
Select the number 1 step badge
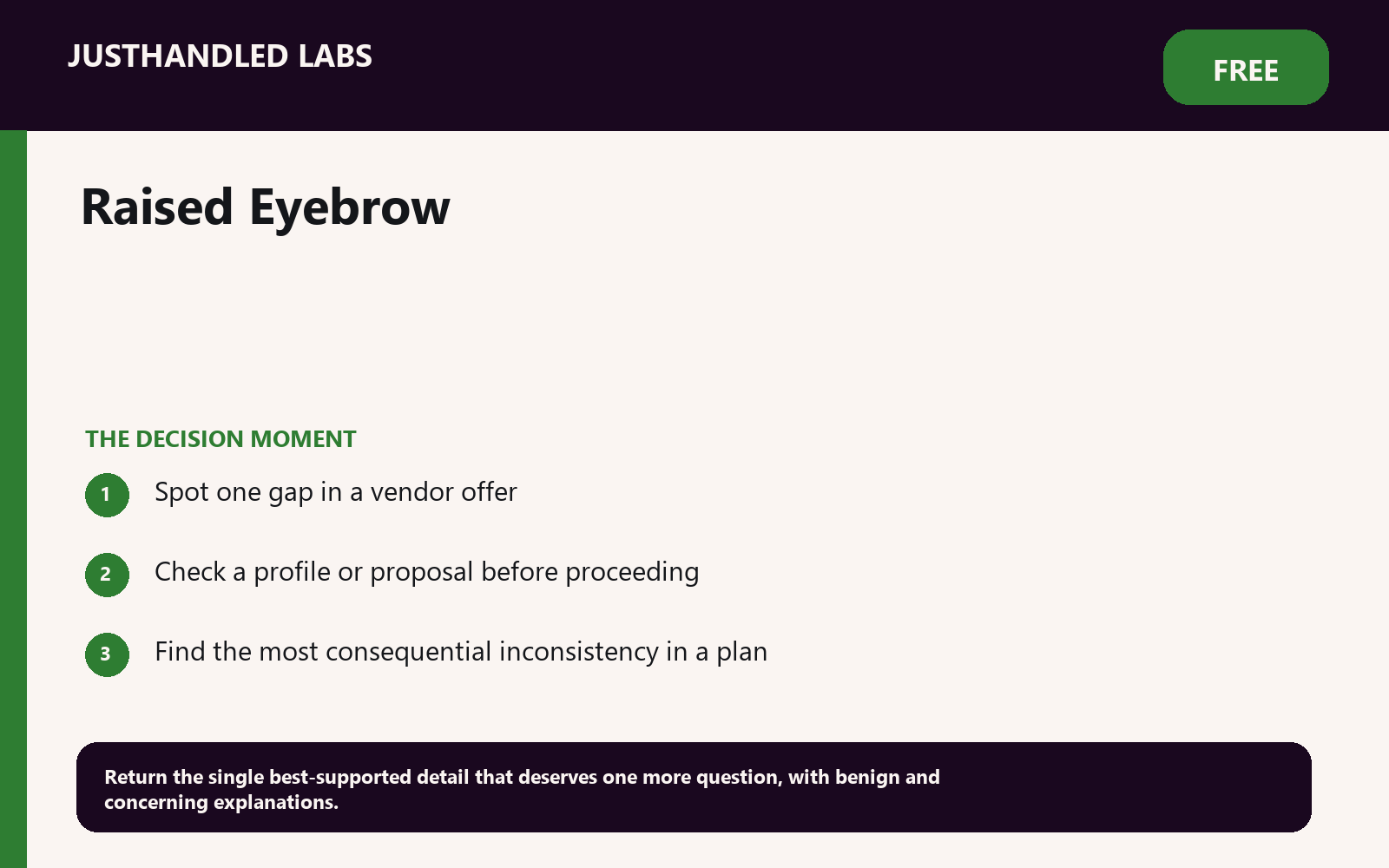click(107, 495)
